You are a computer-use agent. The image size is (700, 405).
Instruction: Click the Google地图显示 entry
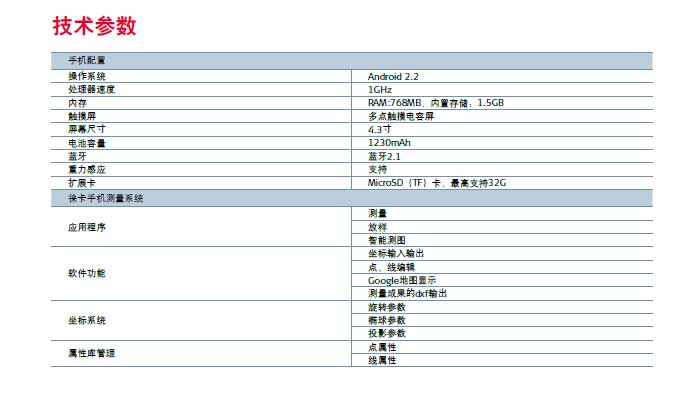tap(401, 280)
